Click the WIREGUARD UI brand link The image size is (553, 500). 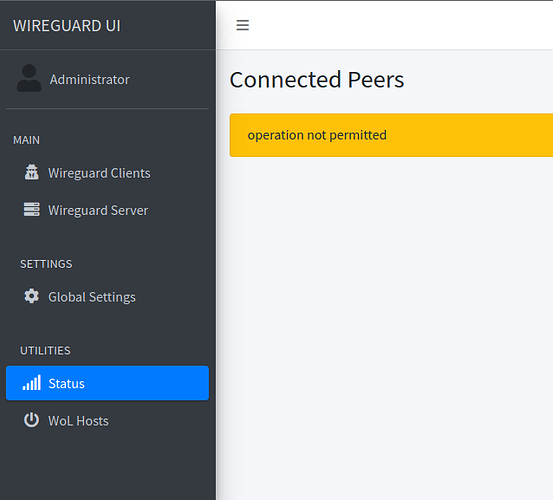[x=67, y=26]
